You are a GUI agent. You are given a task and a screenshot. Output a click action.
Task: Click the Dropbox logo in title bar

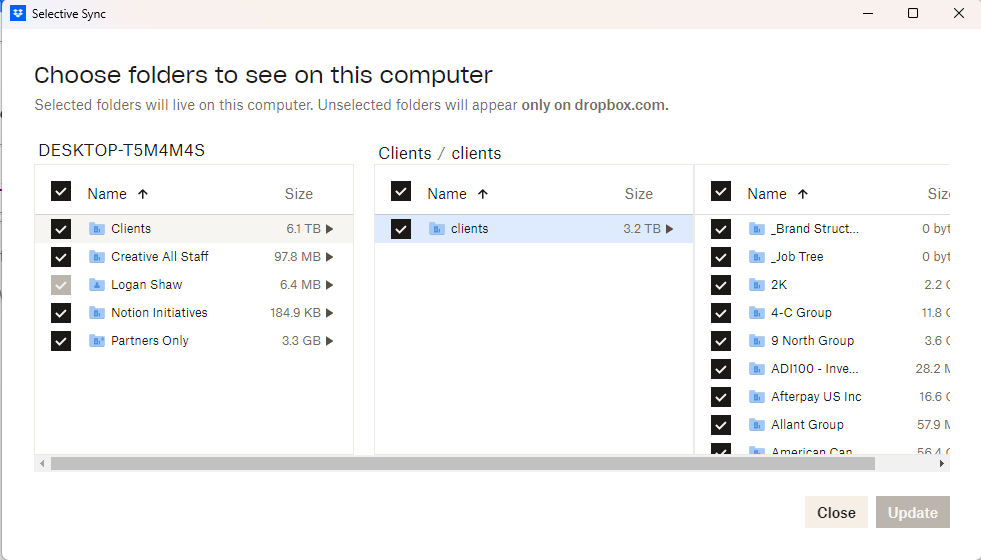tap(18, 13)
